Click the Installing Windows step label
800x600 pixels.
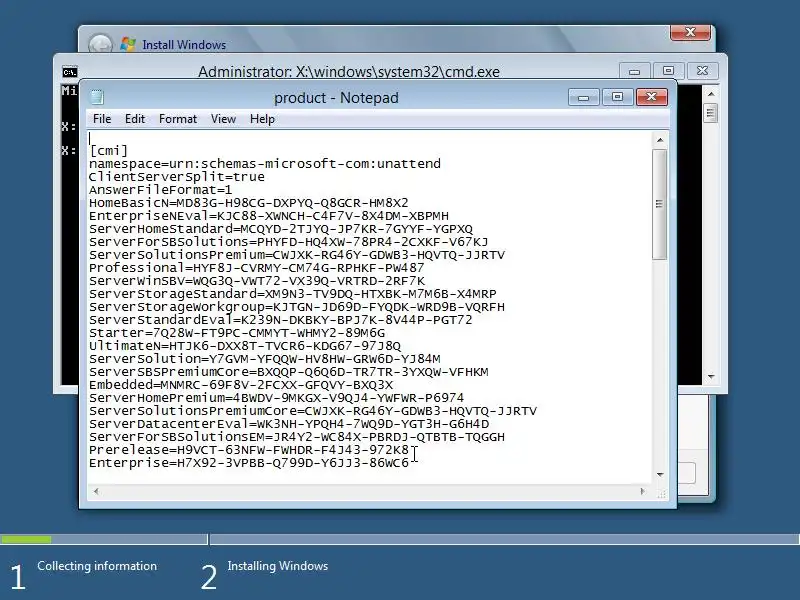tap(278, 566)
